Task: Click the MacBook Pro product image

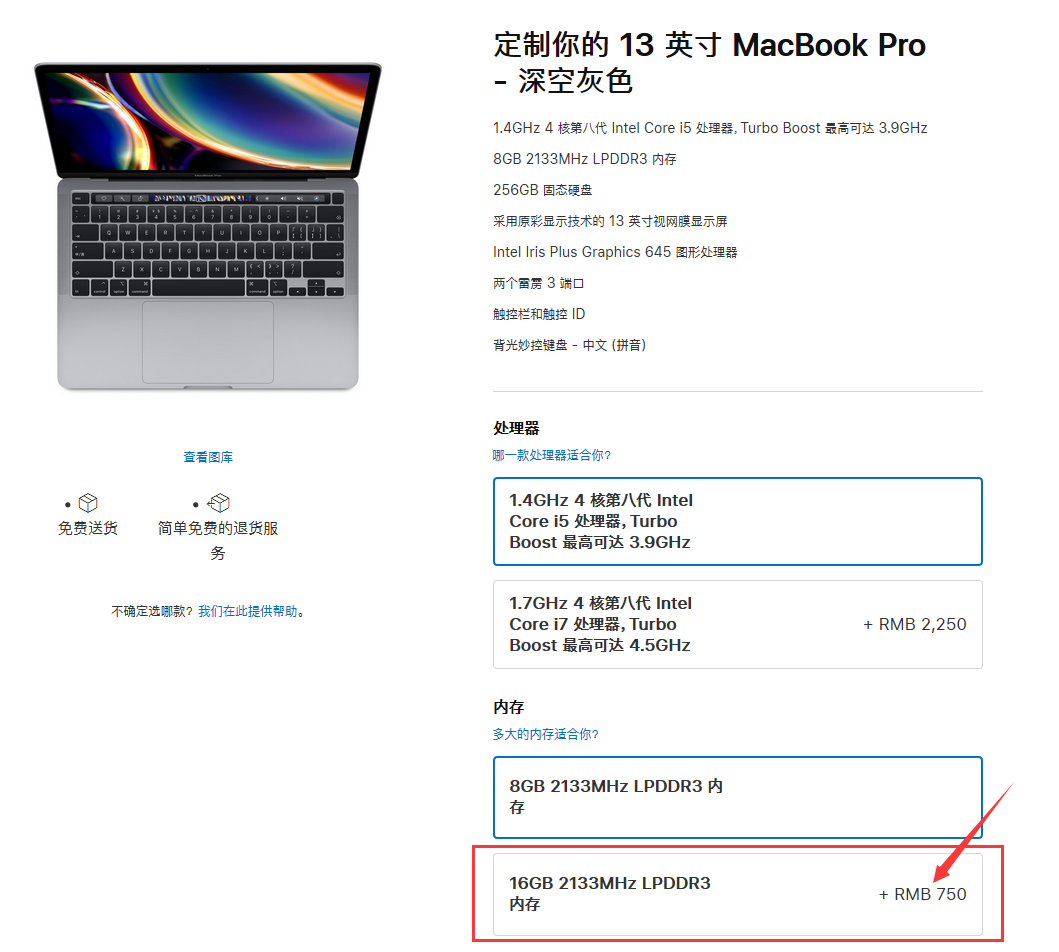Action: (x=208, y=226)
